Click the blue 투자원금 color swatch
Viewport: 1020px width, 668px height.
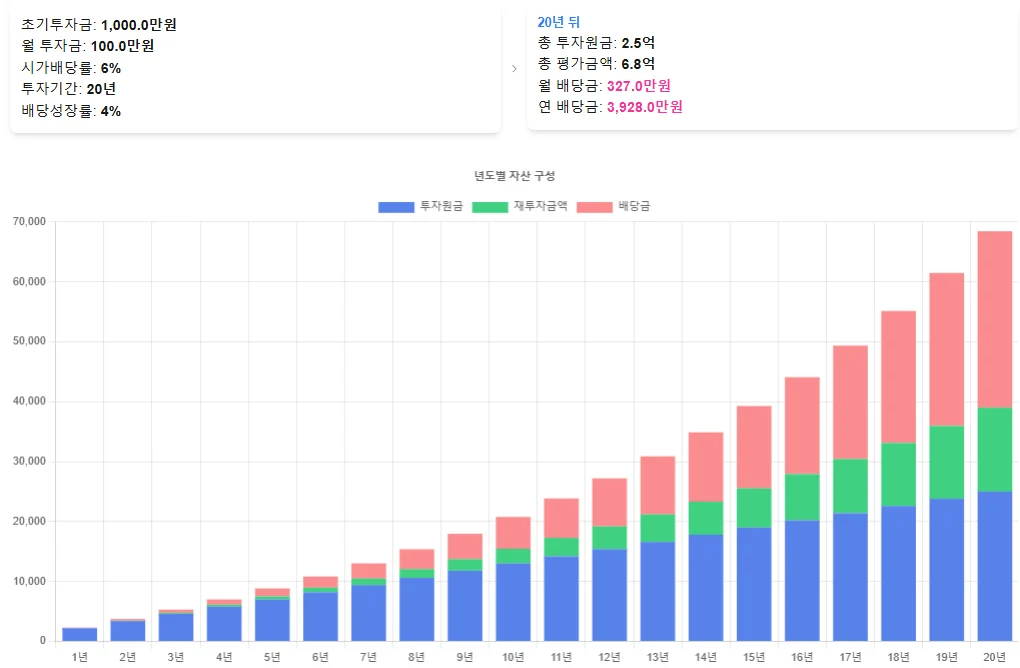click(x=396, y=206)
